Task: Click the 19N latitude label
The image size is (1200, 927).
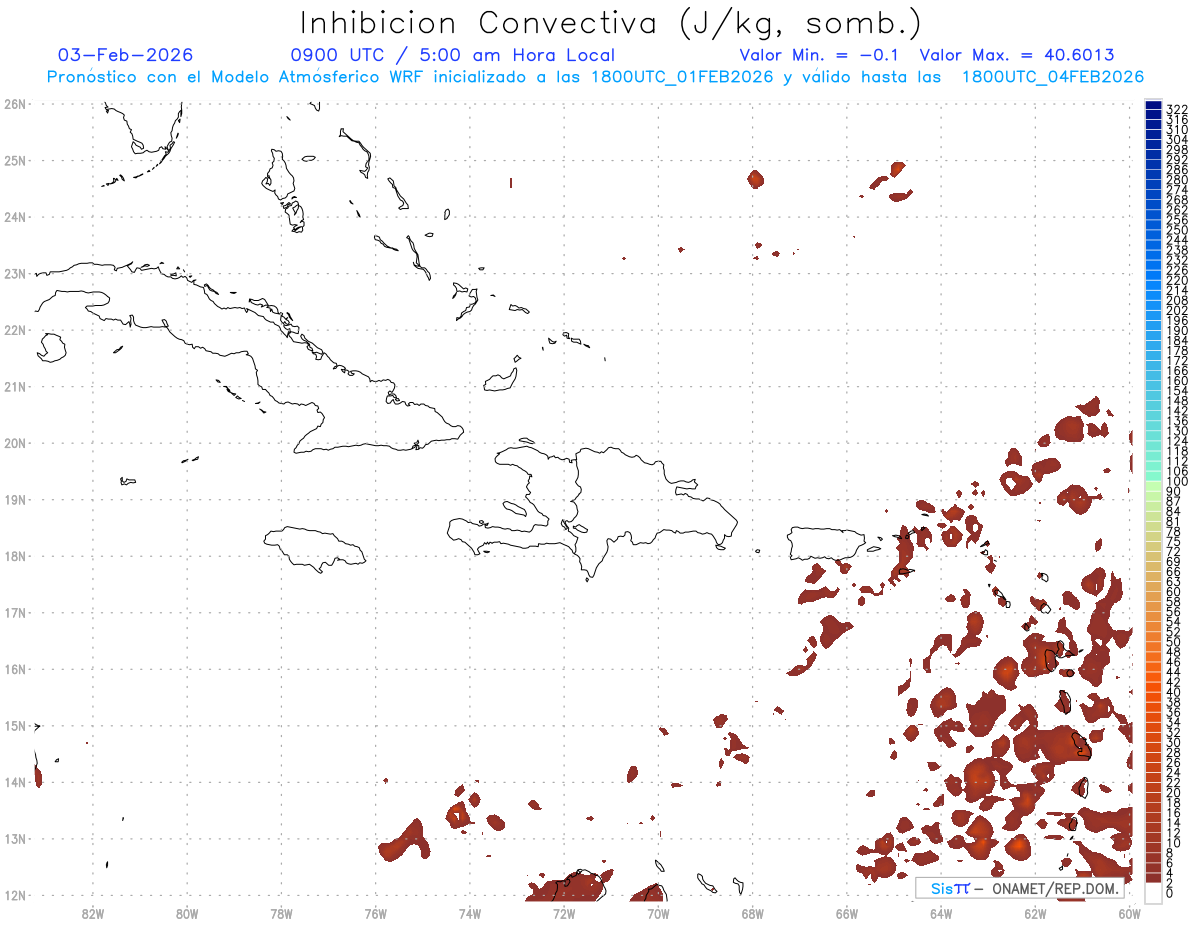Action: click(x=15, y=499)
